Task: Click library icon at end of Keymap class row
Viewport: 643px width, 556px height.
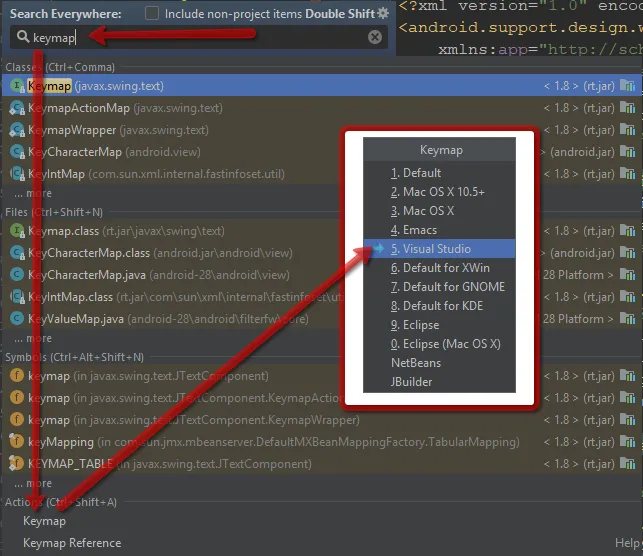Action: coord(627,86)
